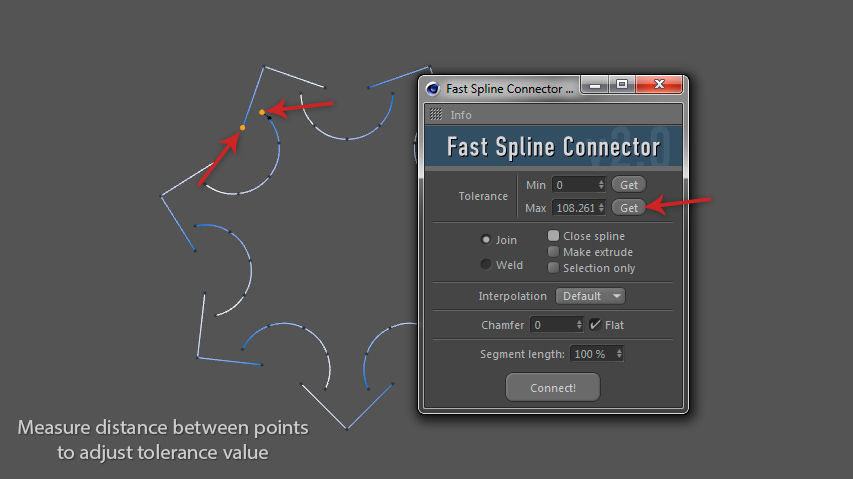Click Get button for Max tolerance
The image size is (853, 479).
(x=629, y=208)
